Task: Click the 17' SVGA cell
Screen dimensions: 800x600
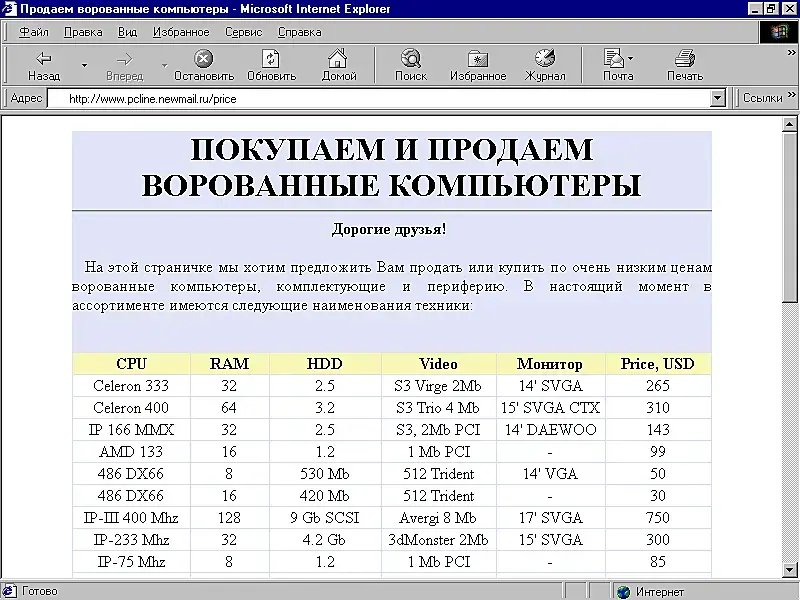Action: [550, 518]
